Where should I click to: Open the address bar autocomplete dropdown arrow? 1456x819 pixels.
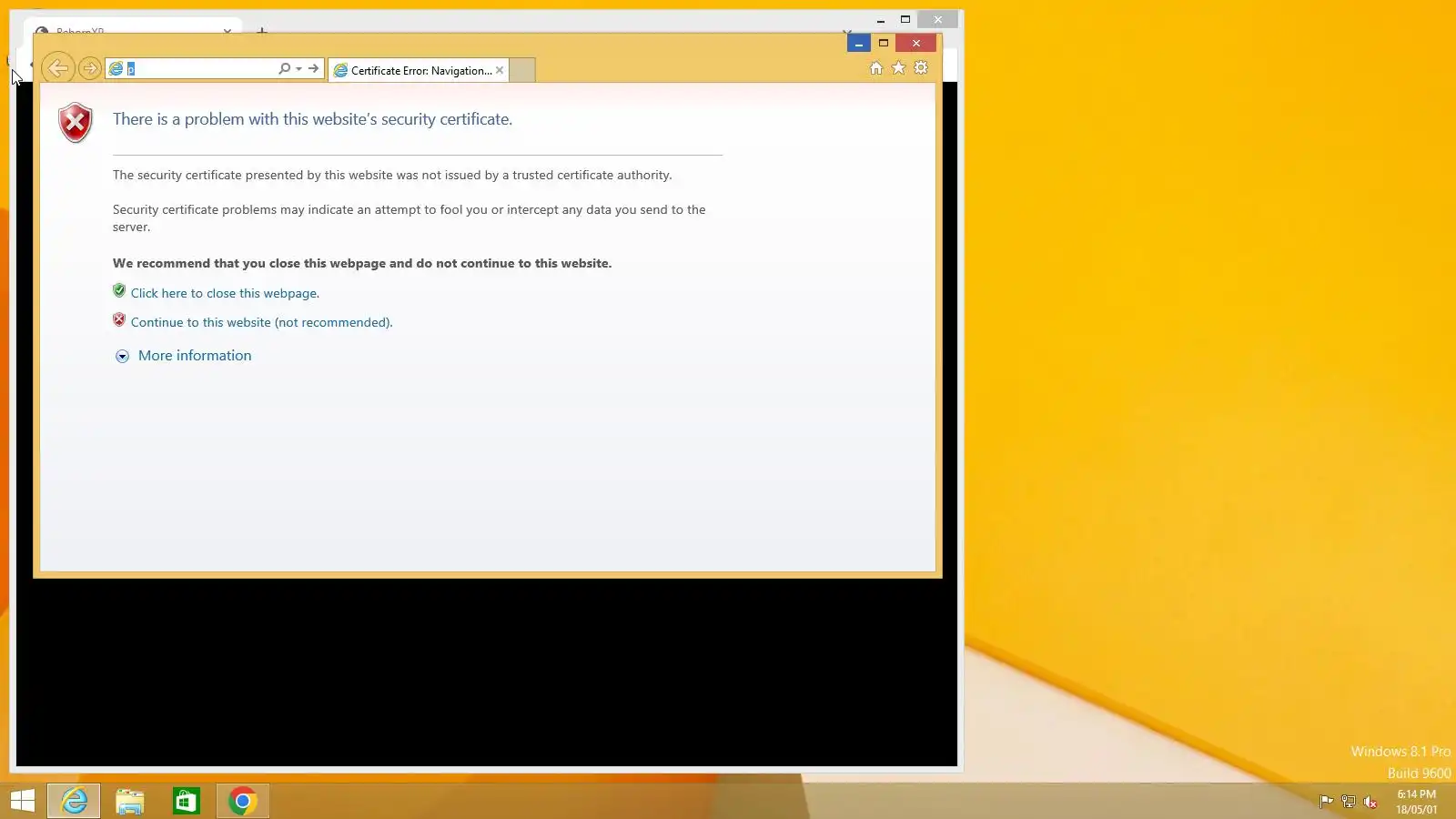pos(298,69)
